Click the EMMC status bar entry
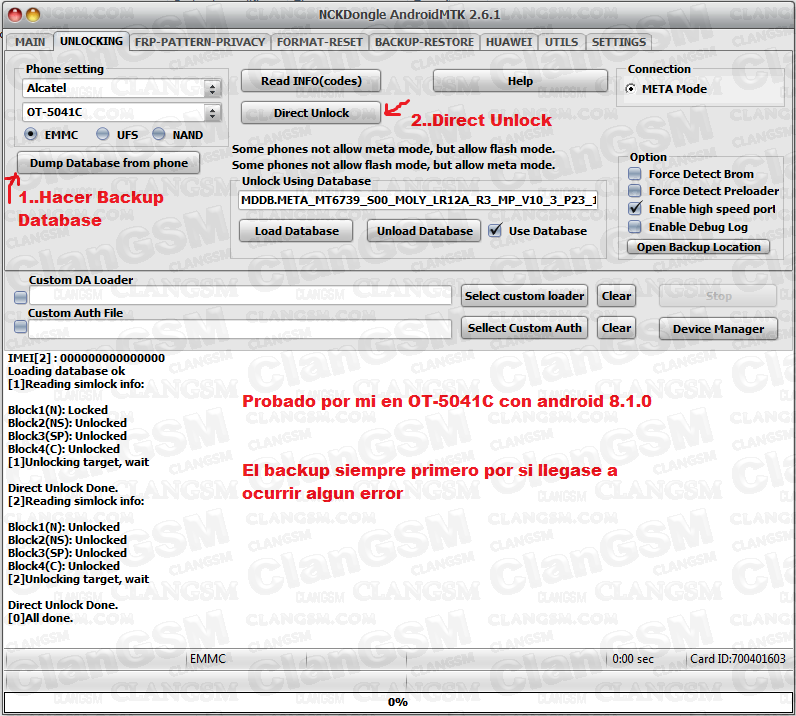Image resolution: width=796 pixels, height=716 pixels. (207, 659)
